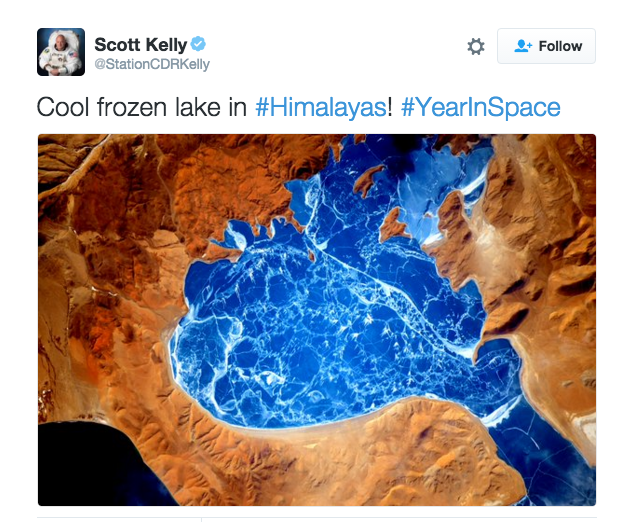
Task: Click the cracked blue ice in photo center
Action: point(324,332)
